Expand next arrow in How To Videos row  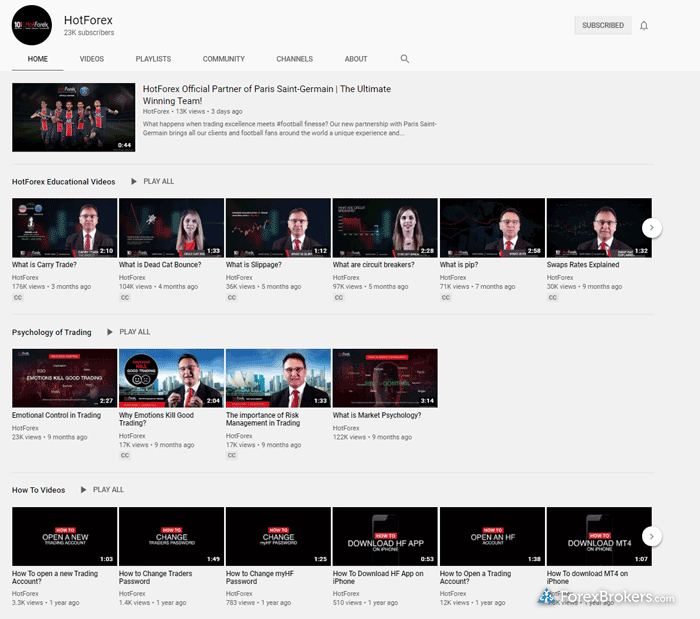(x=651, y=536)
